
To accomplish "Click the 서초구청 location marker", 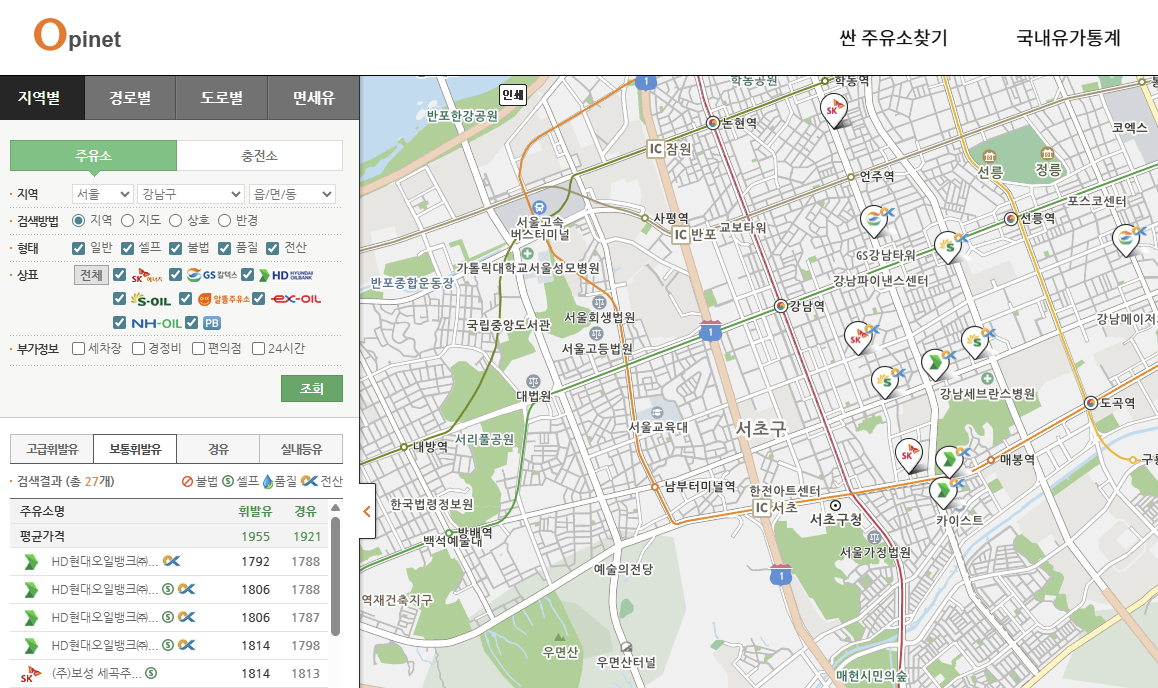I will (x=835, y=506).
